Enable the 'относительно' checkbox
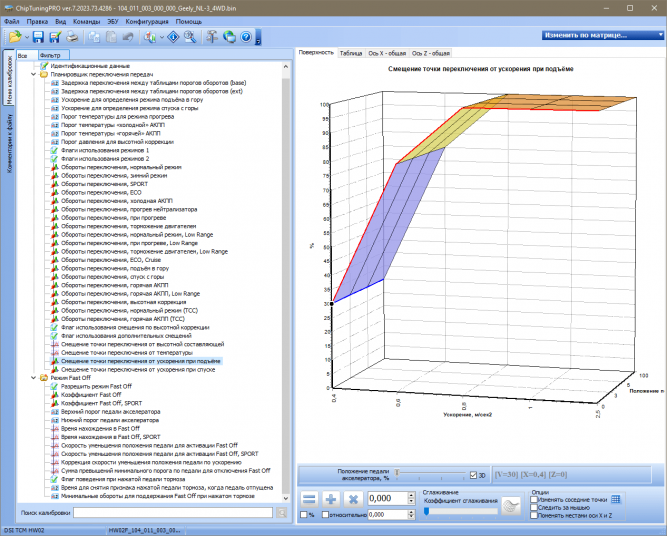The height and width of the screenshot is (536, 667). click(325, 515)
